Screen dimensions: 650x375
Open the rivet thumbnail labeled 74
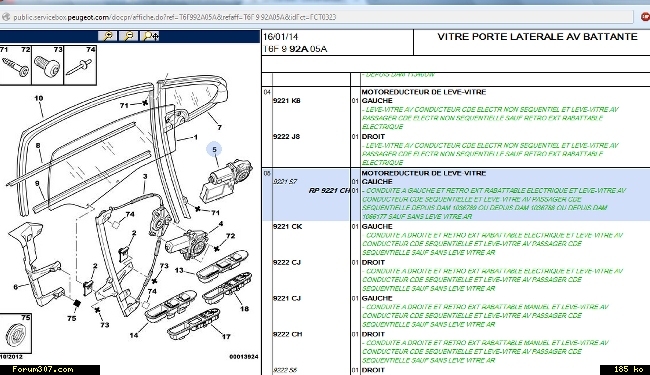[80, 65]
